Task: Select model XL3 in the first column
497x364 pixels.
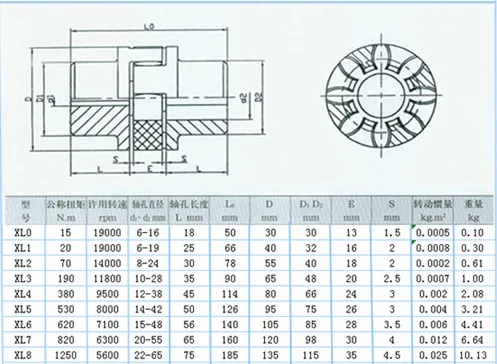Action: click(23, 279)
